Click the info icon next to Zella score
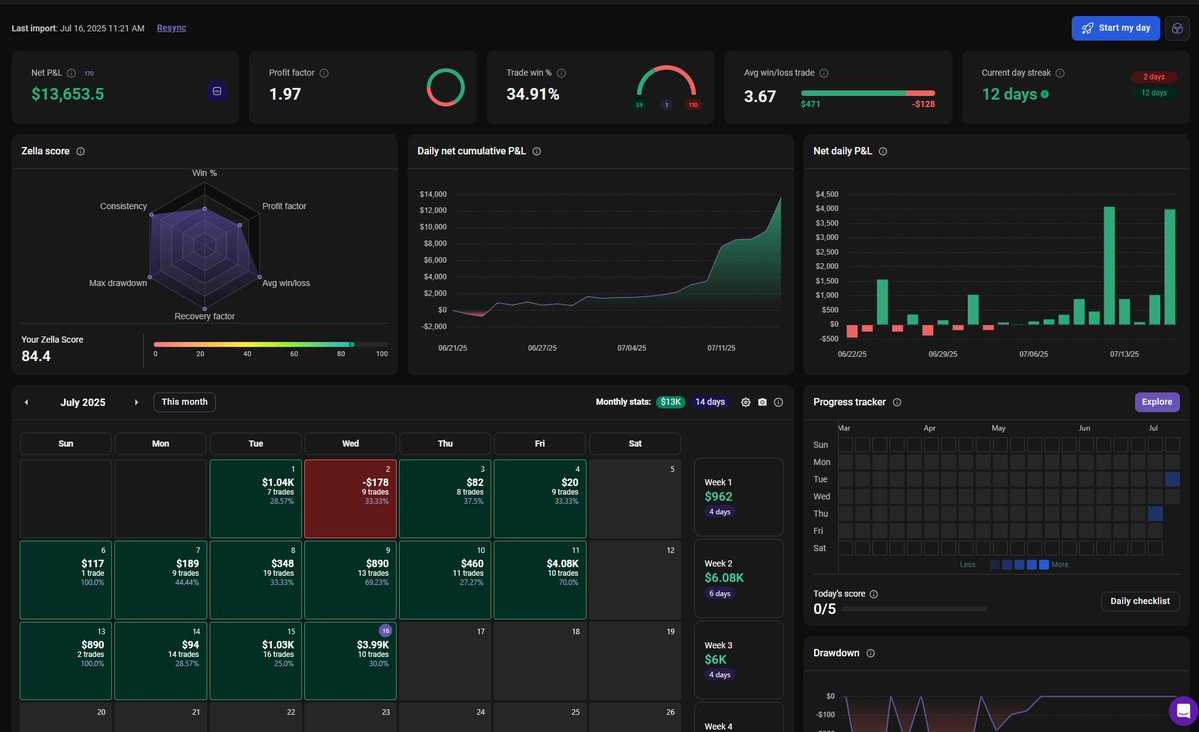The image size is (1199, 732). click(80, 151)
